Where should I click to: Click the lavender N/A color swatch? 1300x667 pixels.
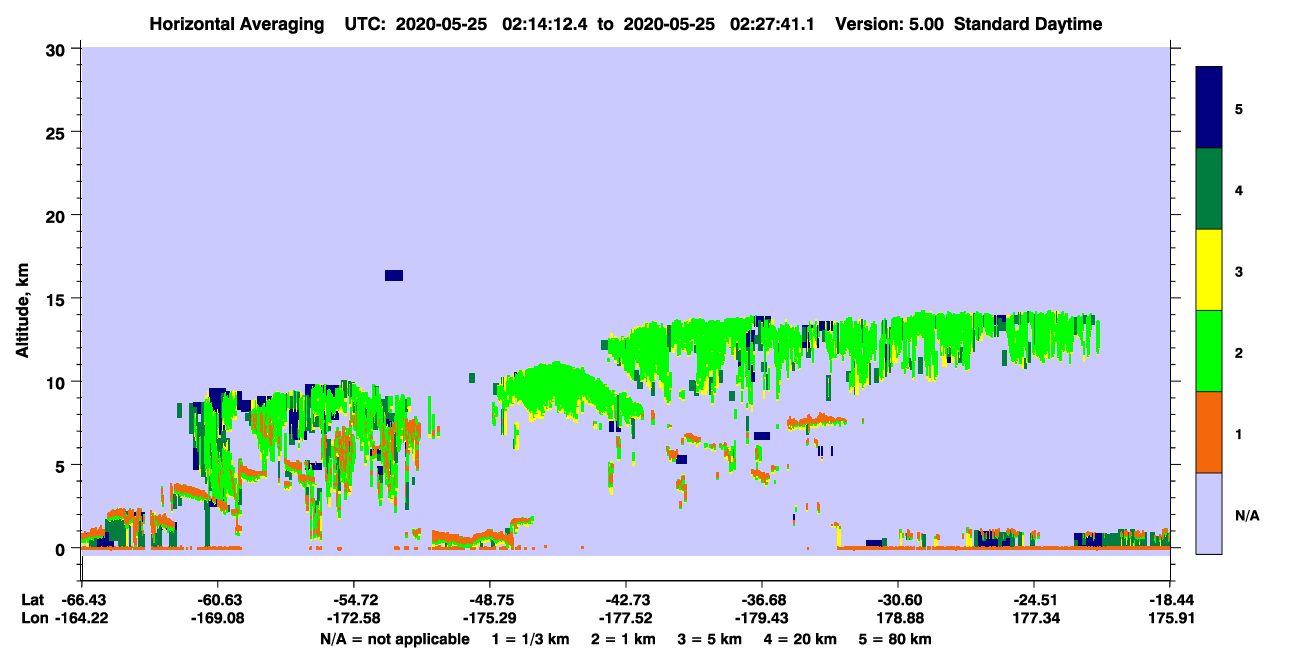(x=1209, y=513)
